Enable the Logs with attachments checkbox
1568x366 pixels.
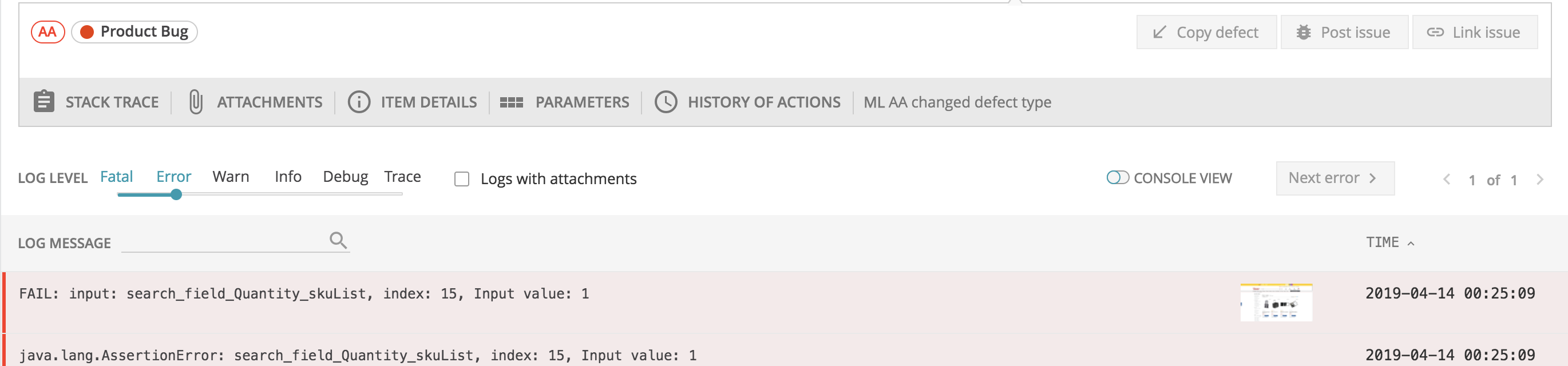coord(461,179)
